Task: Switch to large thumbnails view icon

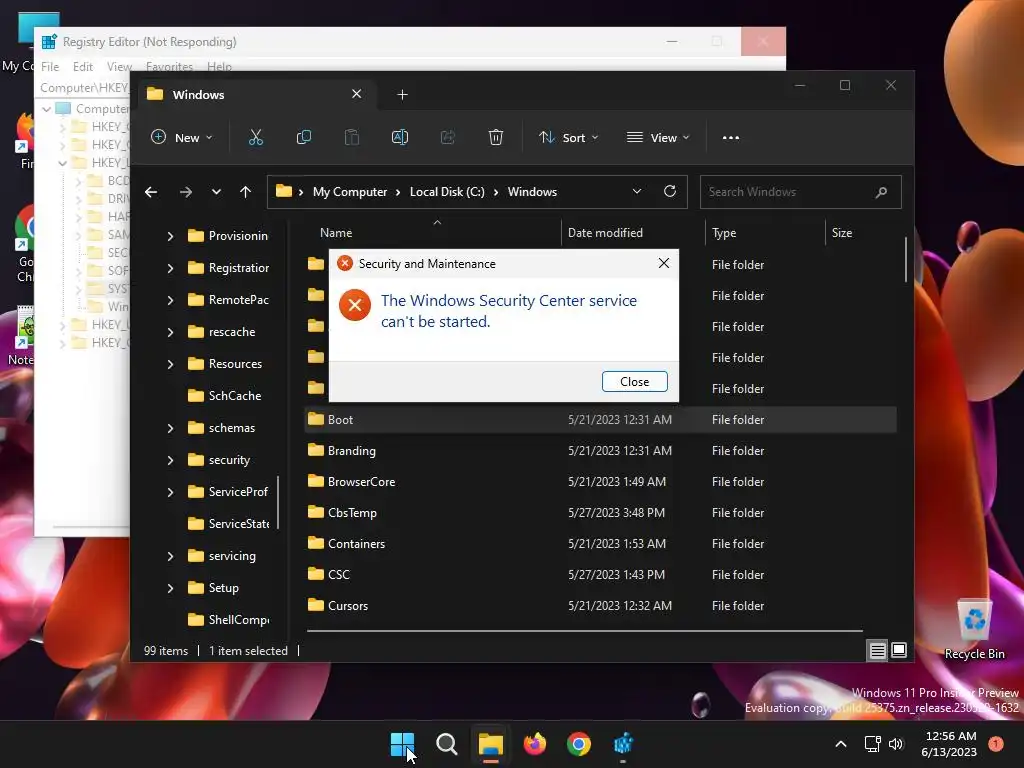Action: 899,650
